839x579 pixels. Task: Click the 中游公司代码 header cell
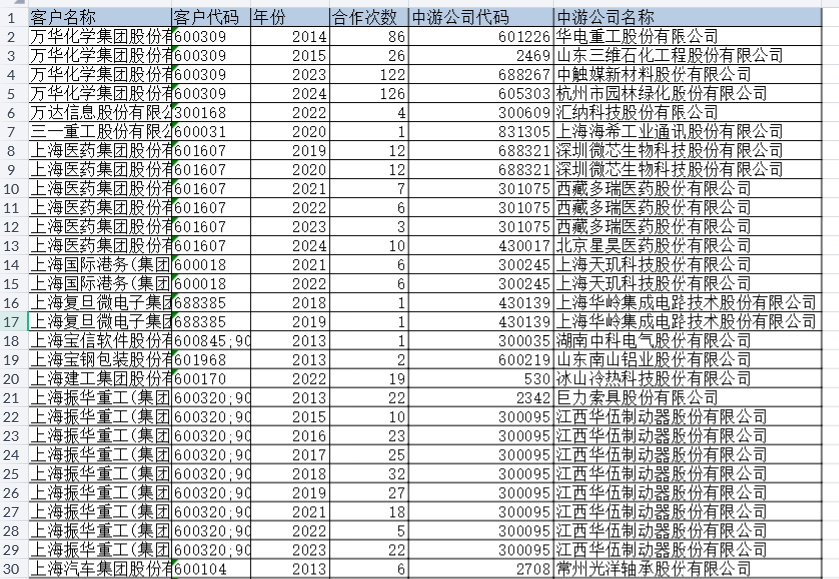(x=480, y=17)
